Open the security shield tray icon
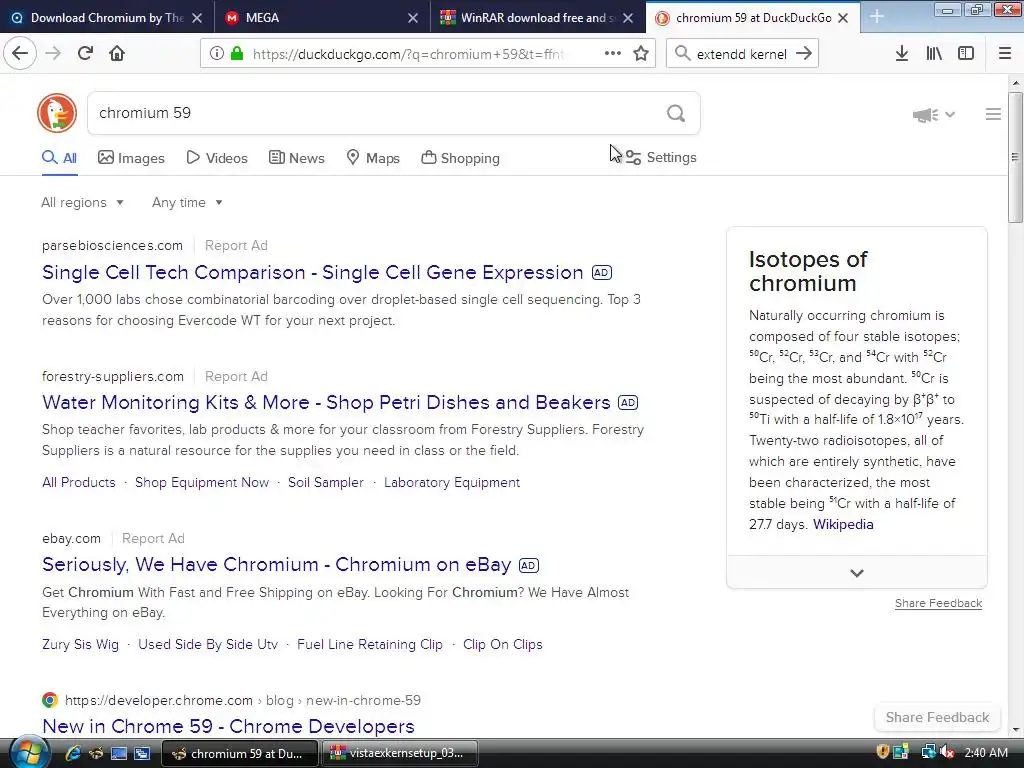The height and width of the screenshot is (768, 1024). (x=882, y=752)
